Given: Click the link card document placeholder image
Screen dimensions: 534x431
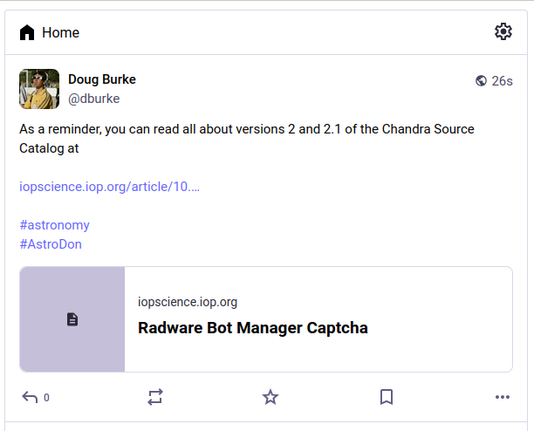Looking at the screenshot, I should (72, 319).
